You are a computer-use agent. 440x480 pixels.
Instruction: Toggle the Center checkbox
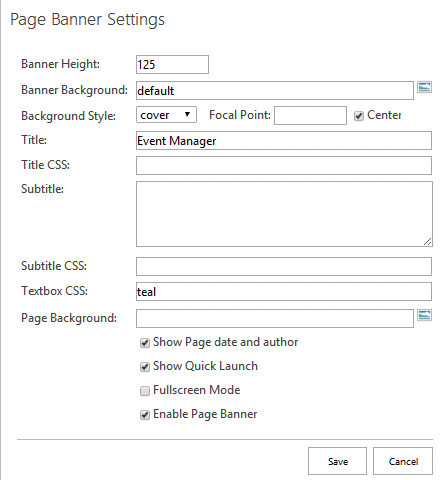[359, 116]
